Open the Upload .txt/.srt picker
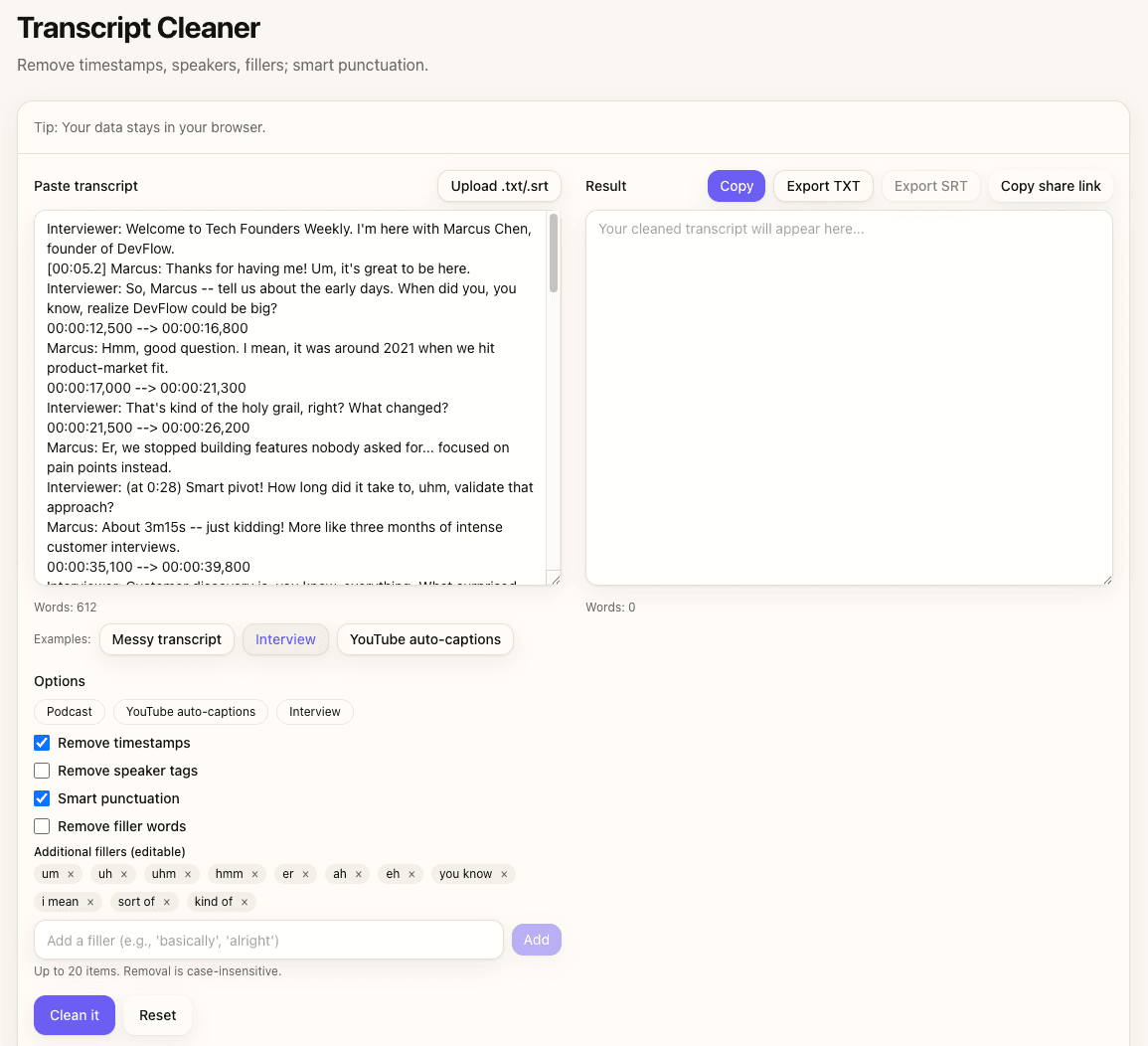 499,186
